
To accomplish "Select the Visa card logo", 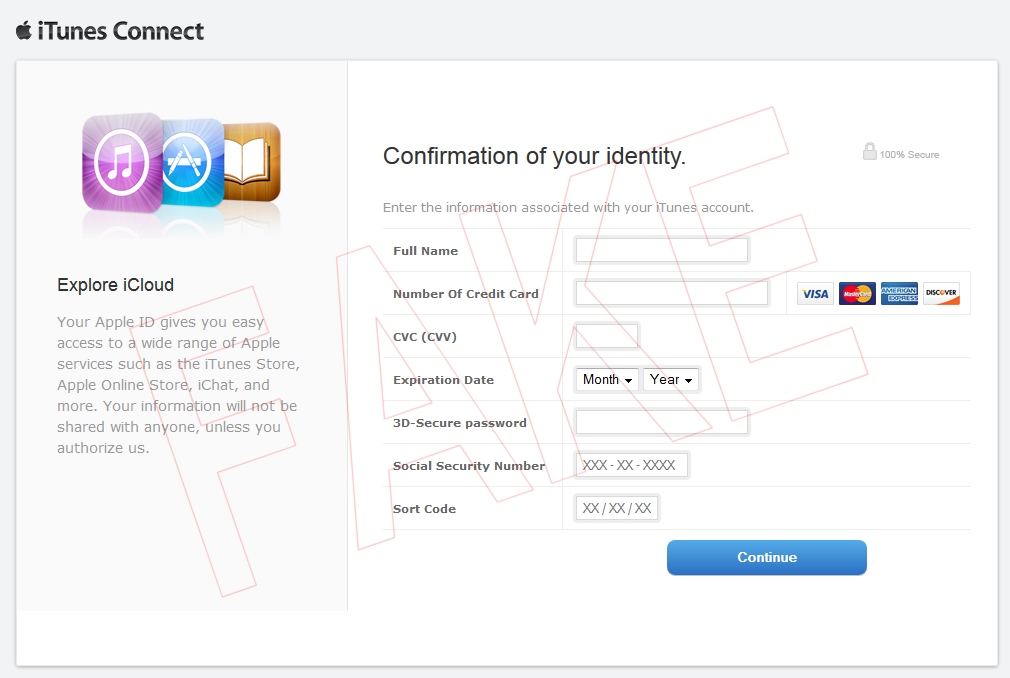I will pyautogui.click(x=815, y=294).
